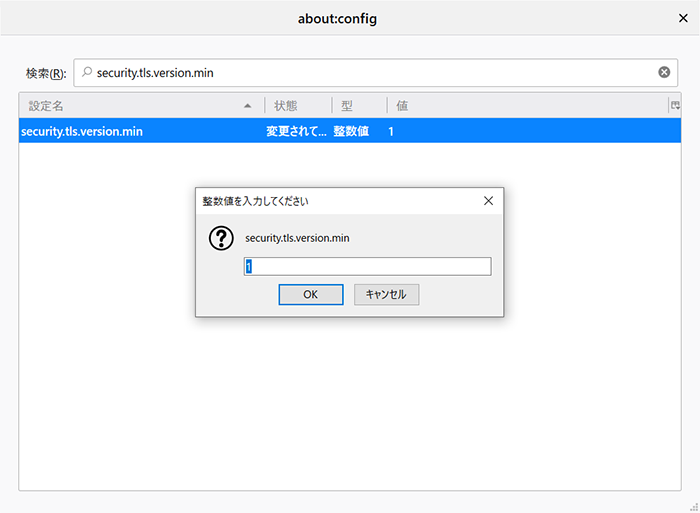Click inside the about:config search field

370,73
